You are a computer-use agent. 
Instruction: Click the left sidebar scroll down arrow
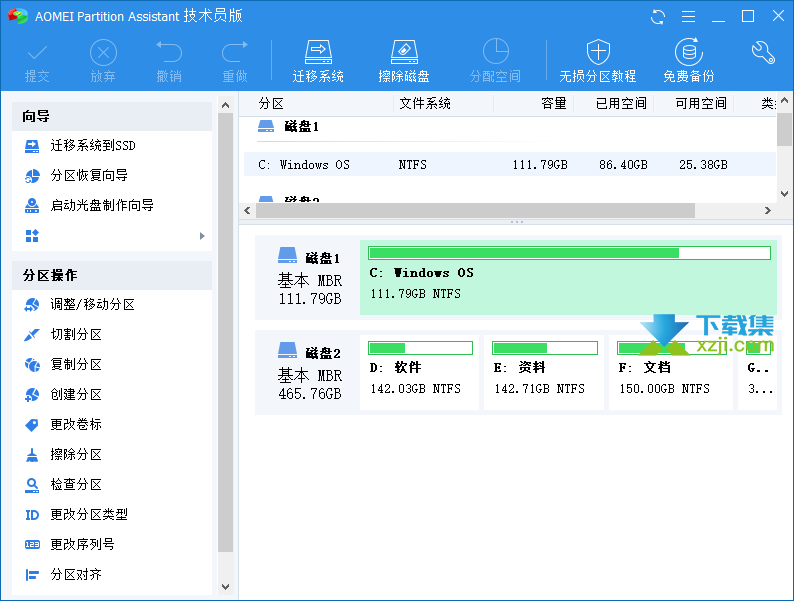pyautogui.click(x=226, y=587)
